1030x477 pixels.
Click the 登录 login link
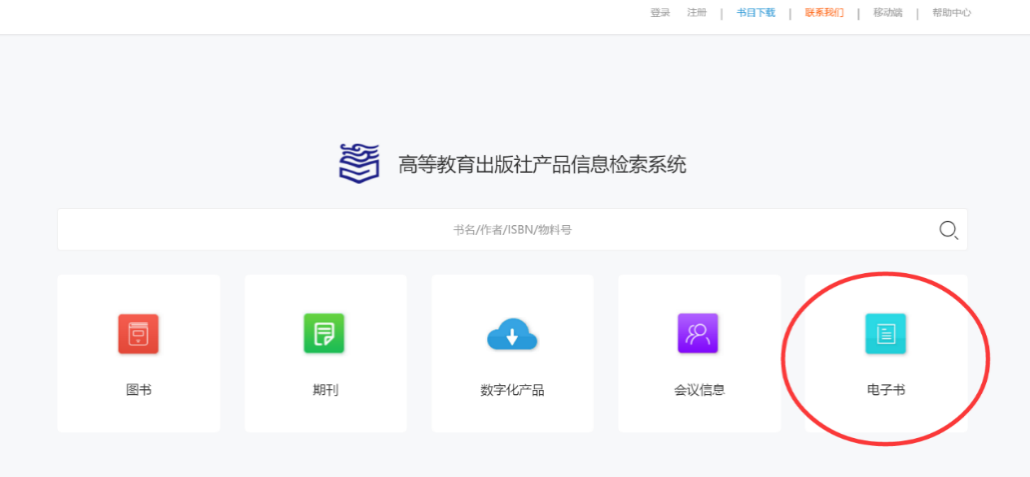pyautogui.click(x=660, y=13)
